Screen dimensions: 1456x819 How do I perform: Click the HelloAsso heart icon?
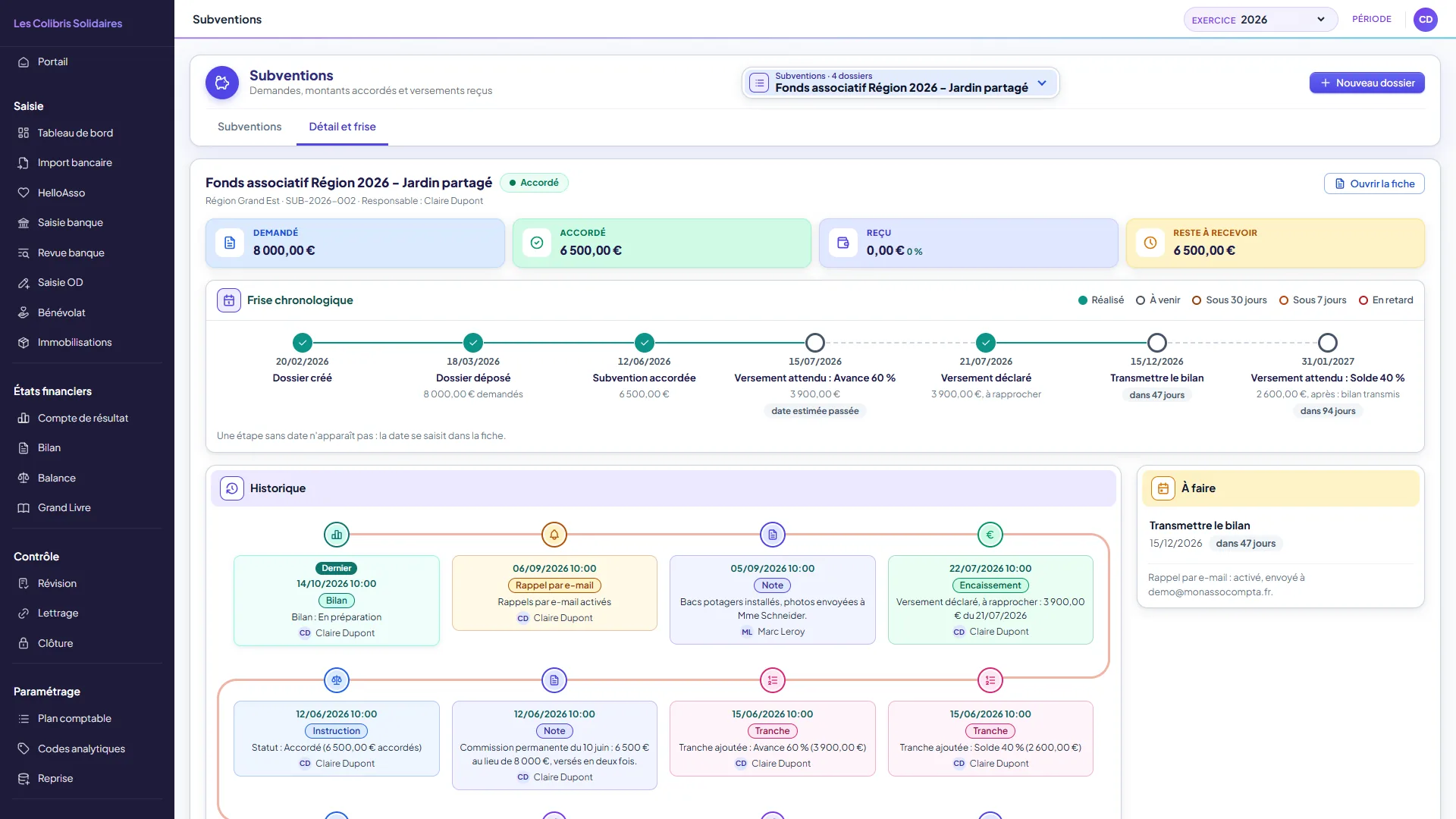[24, 193]
